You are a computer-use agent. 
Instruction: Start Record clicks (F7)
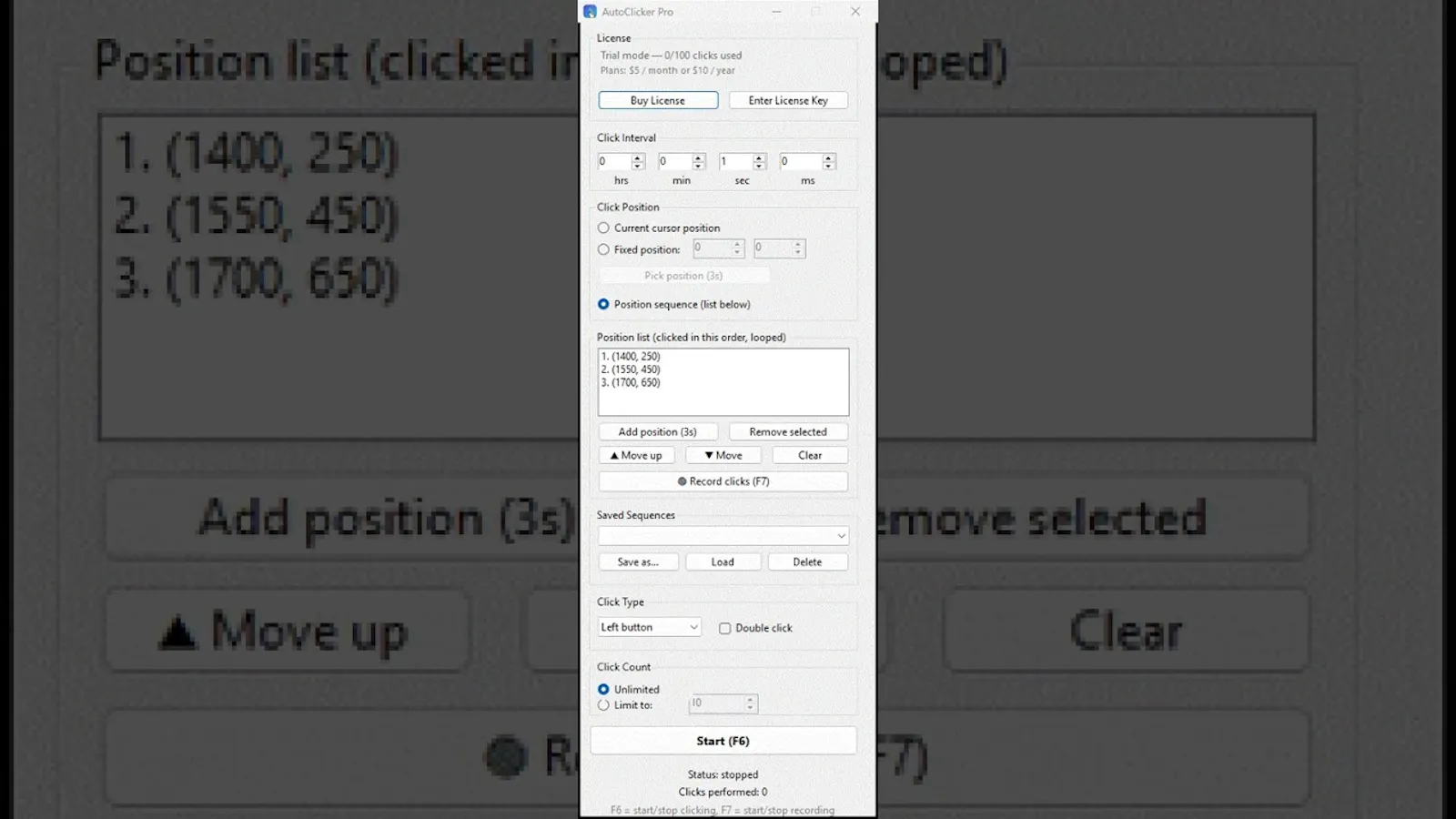click(x=723, y=481)
